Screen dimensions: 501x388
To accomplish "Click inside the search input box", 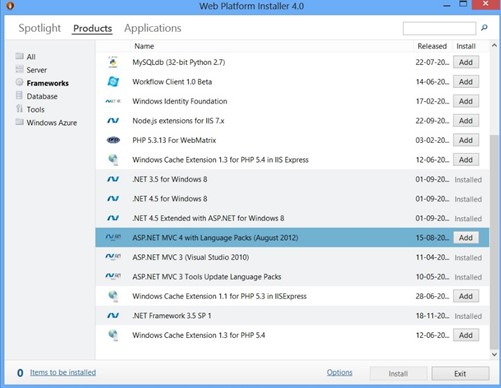I will point(439,28).
